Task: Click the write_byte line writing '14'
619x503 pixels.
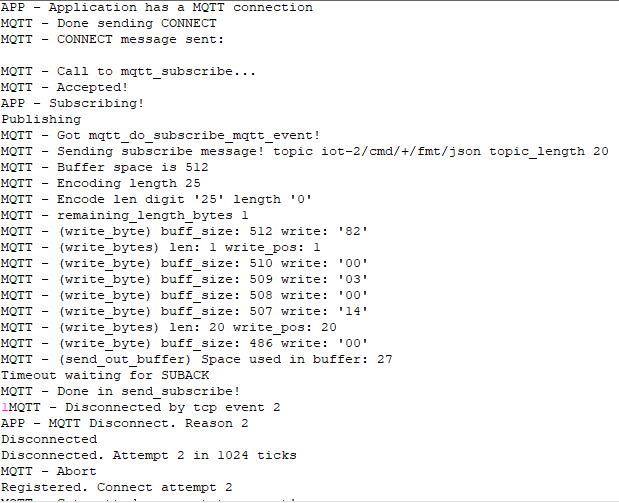Action: [x=184, y=311]
